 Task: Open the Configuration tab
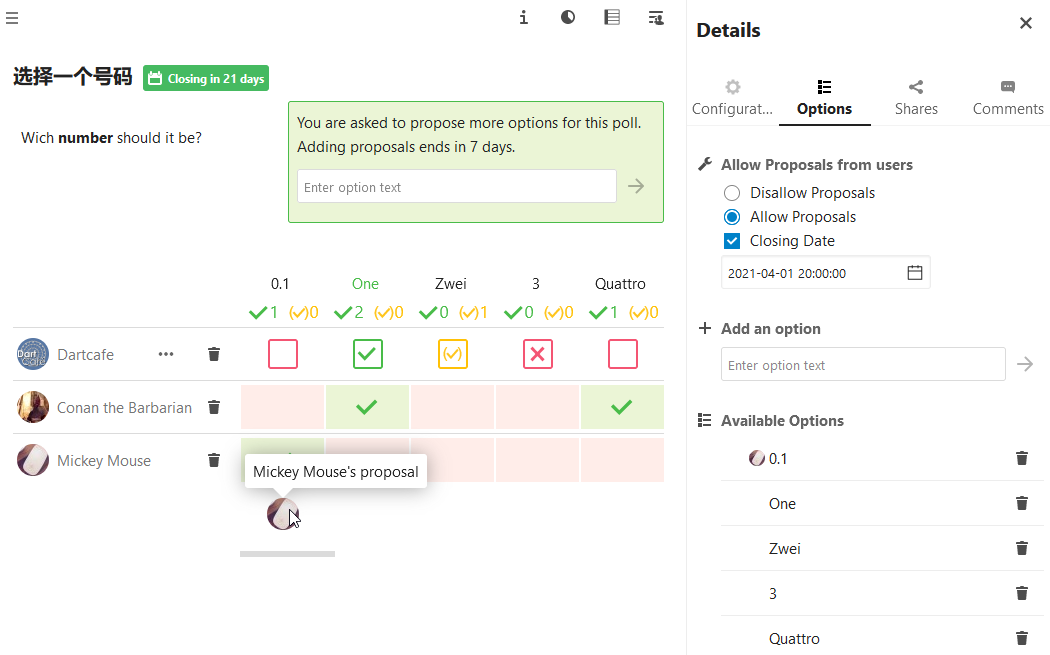[733, 98]
